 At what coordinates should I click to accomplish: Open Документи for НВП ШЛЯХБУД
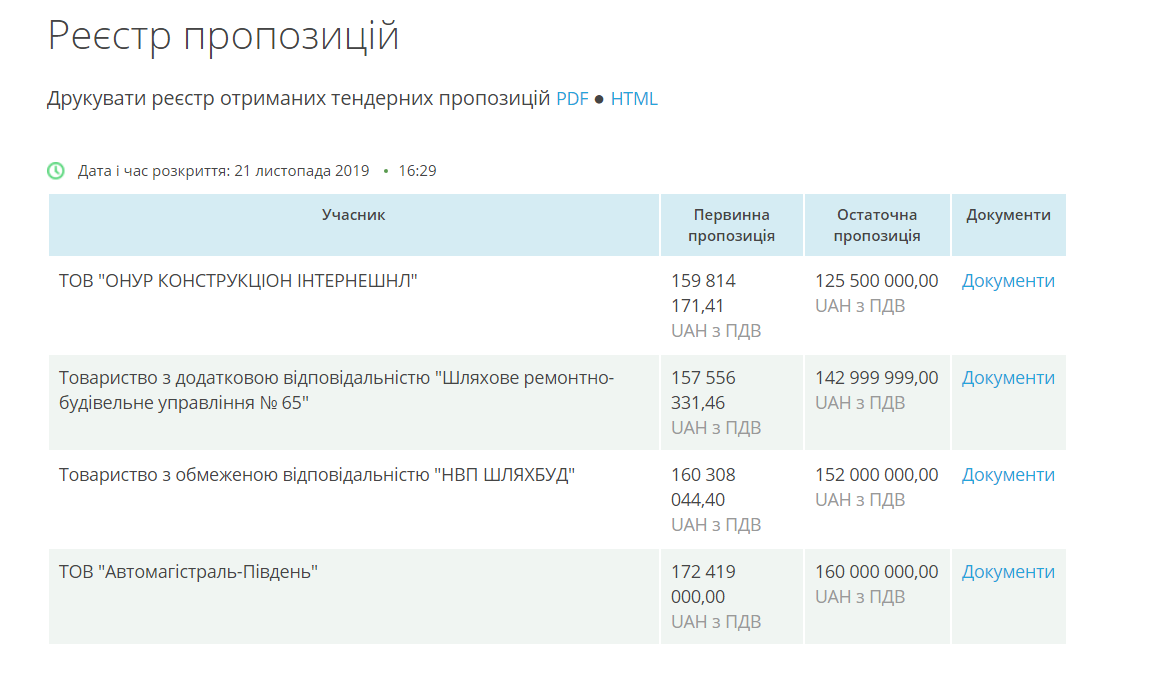(x=1008, y=475)
